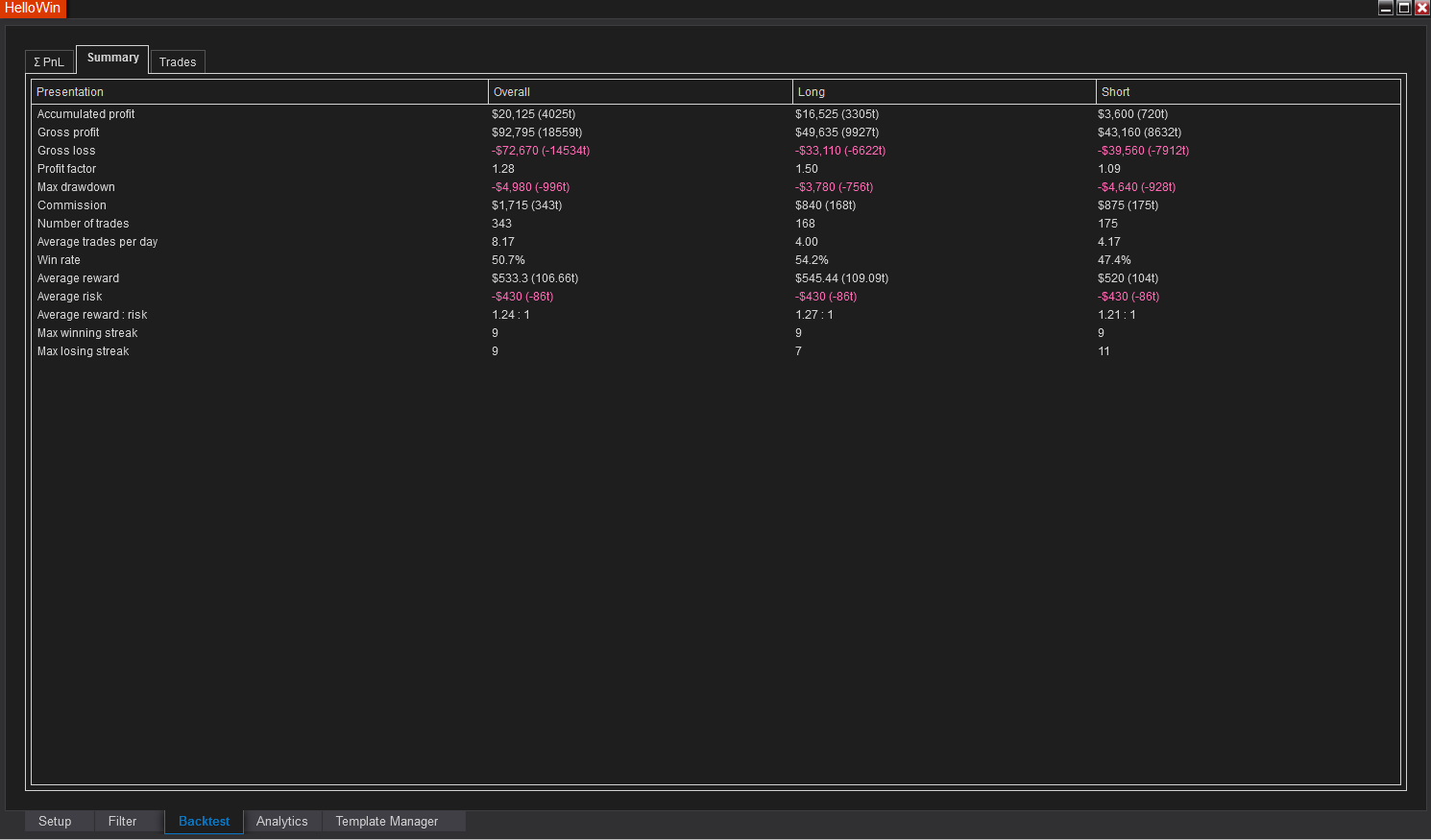The width and height of the screenshot is (1431, 840).
Task: Click short commission $875 (175t)
Action: point(1128,205)
